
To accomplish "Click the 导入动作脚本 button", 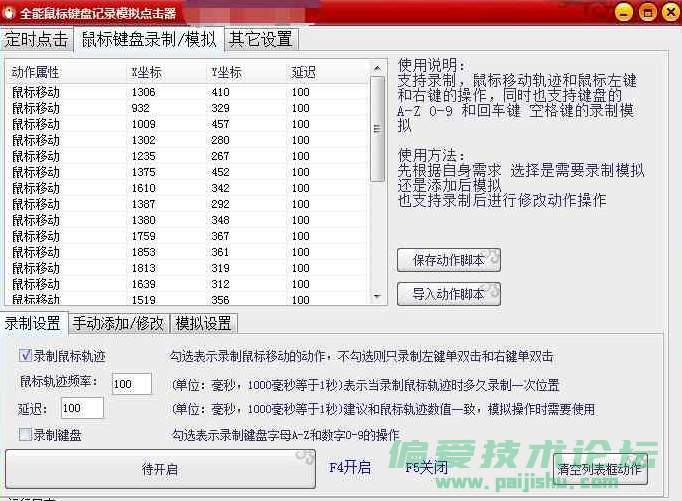I will click(449, 294).
